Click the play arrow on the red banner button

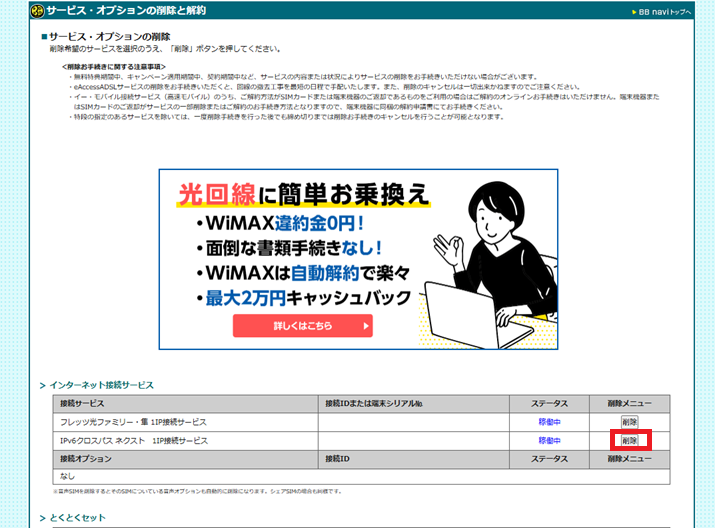(366, 326)
